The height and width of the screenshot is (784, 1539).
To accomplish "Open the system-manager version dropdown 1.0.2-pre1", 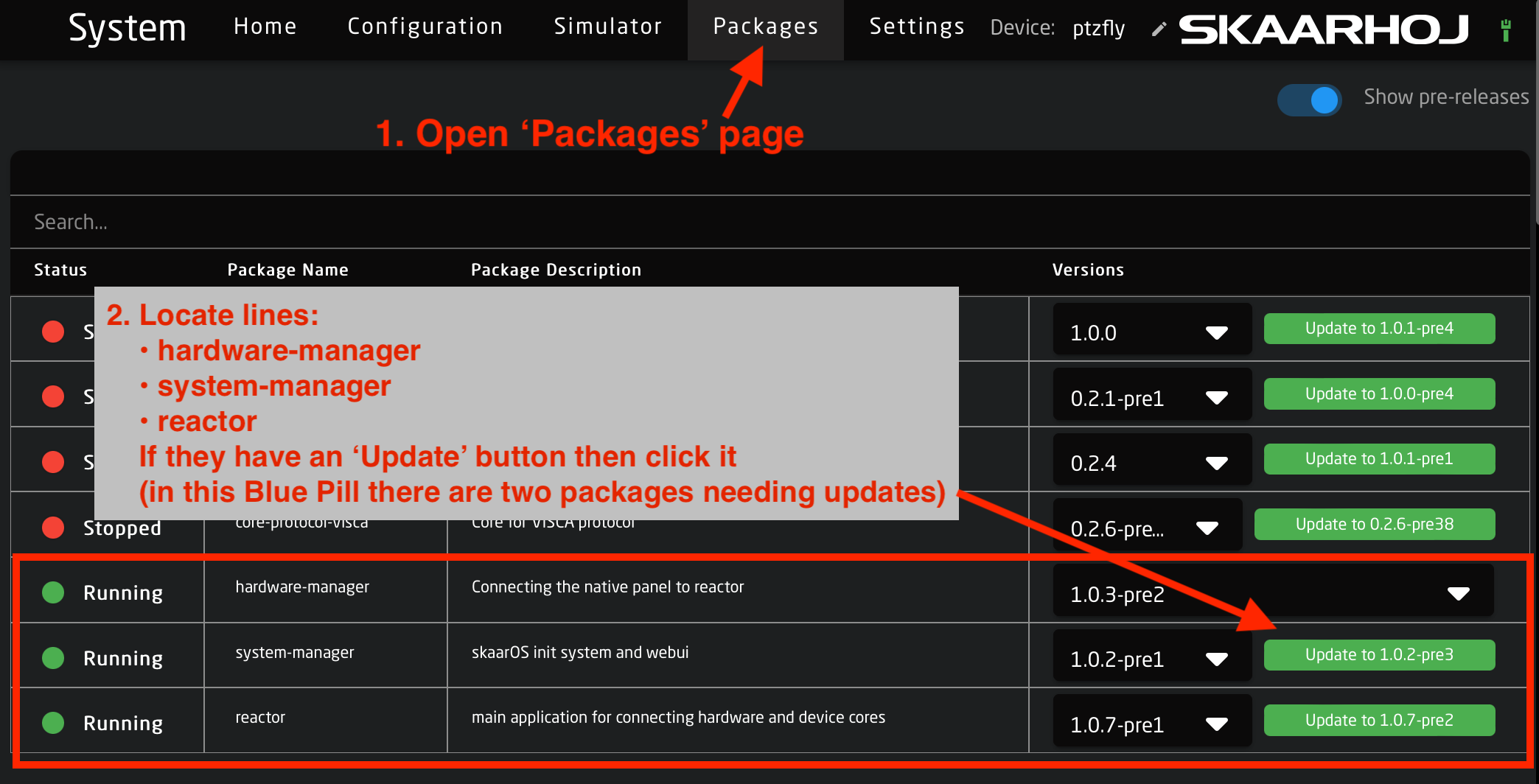I will [x=1152, y=656].
